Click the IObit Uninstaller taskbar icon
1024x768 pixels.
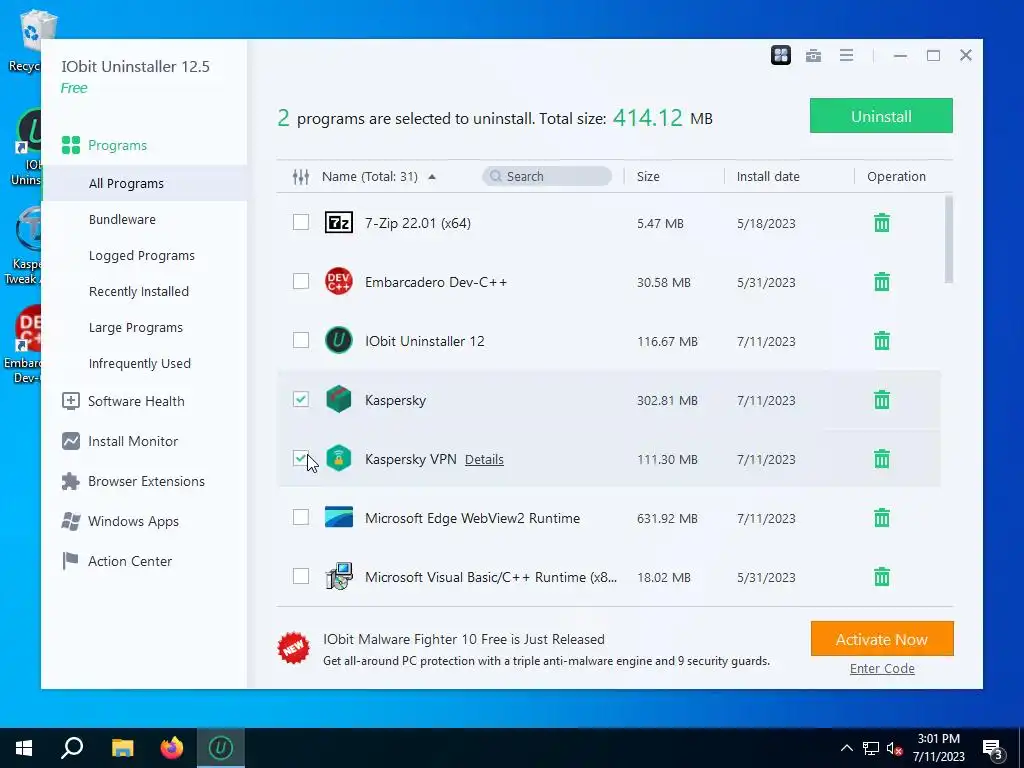221,748
